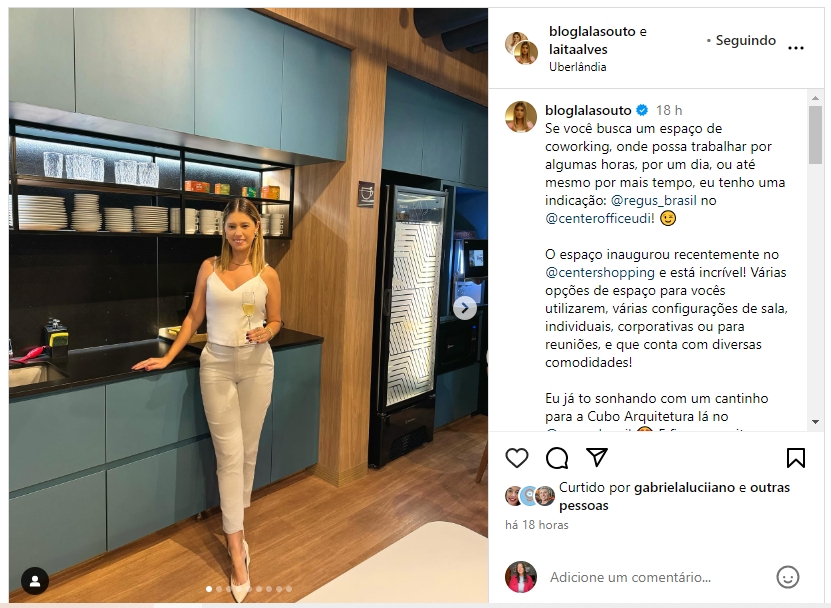Select the second carousel dot indicator
Image resolution: width=831 pixels, height=608 pixels.
point(219,589)
